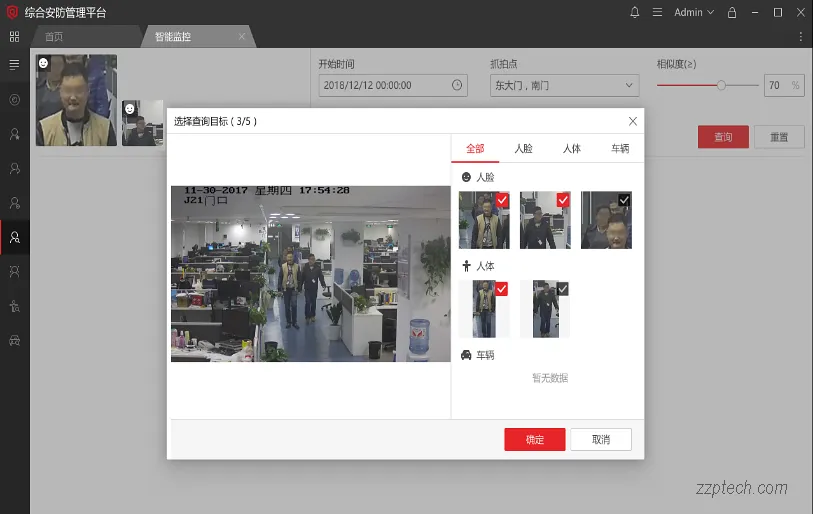Screen dimensions: 813x514
Task: Expand the Admin user dropdown
Action: point(694,12)
